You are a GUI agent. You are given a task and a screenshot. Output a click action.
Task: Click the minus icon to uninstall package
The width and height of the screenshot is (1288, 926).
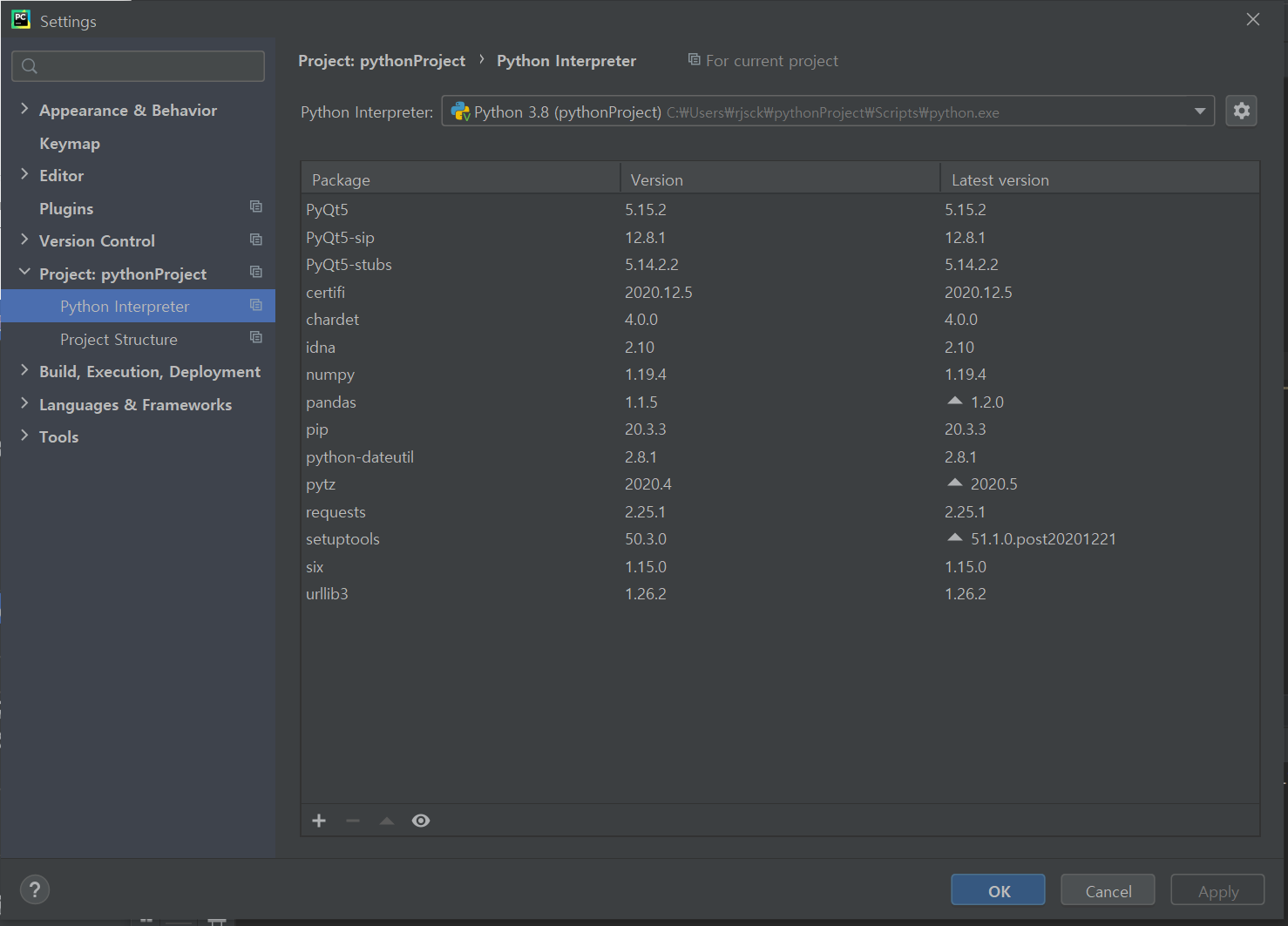click(x=353, y=821)
